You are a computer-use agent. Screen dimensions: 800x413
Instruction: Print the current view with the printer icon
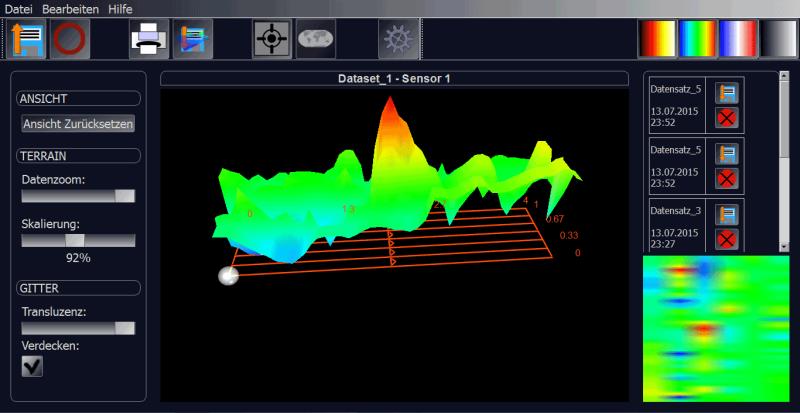[148, 39]
